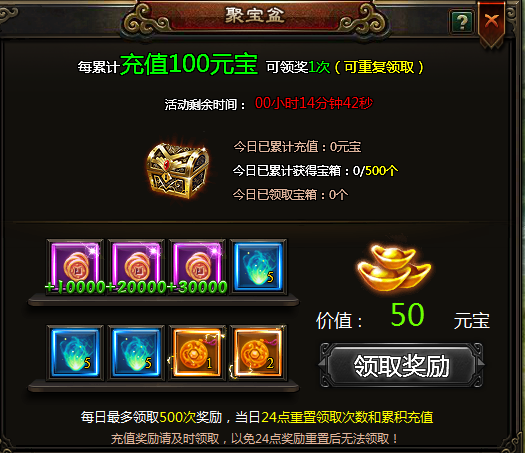Click the 今日已累计获得宝箱 0/500个 counter
The image size is (525, 453).
click(315, 171)
